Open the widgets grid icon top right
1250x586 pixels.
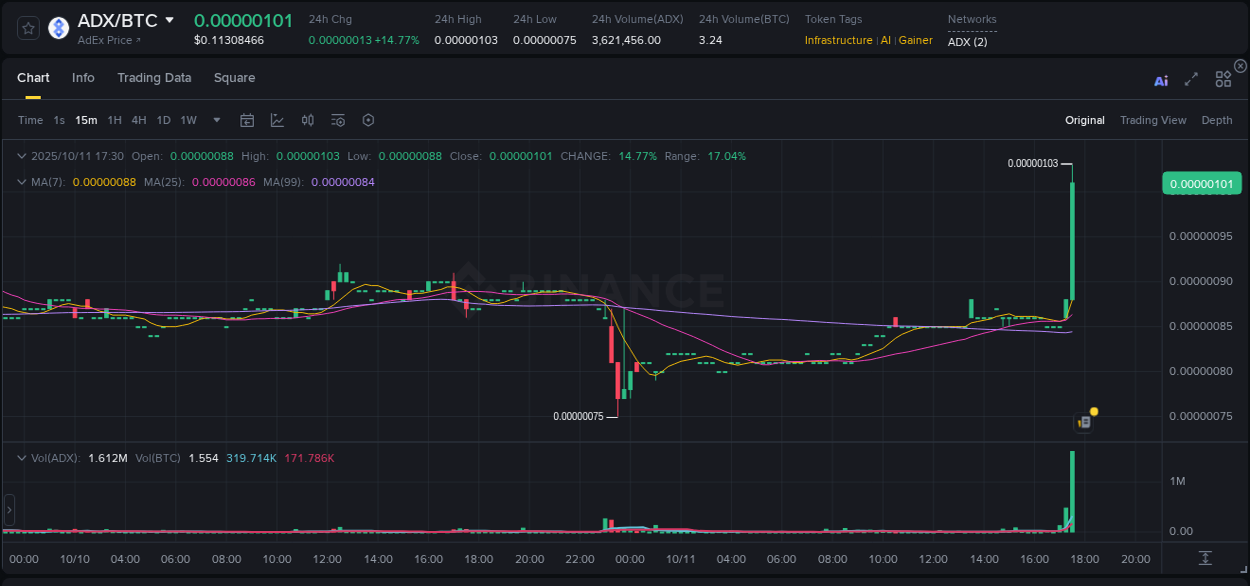click(x=1223, y=80)
